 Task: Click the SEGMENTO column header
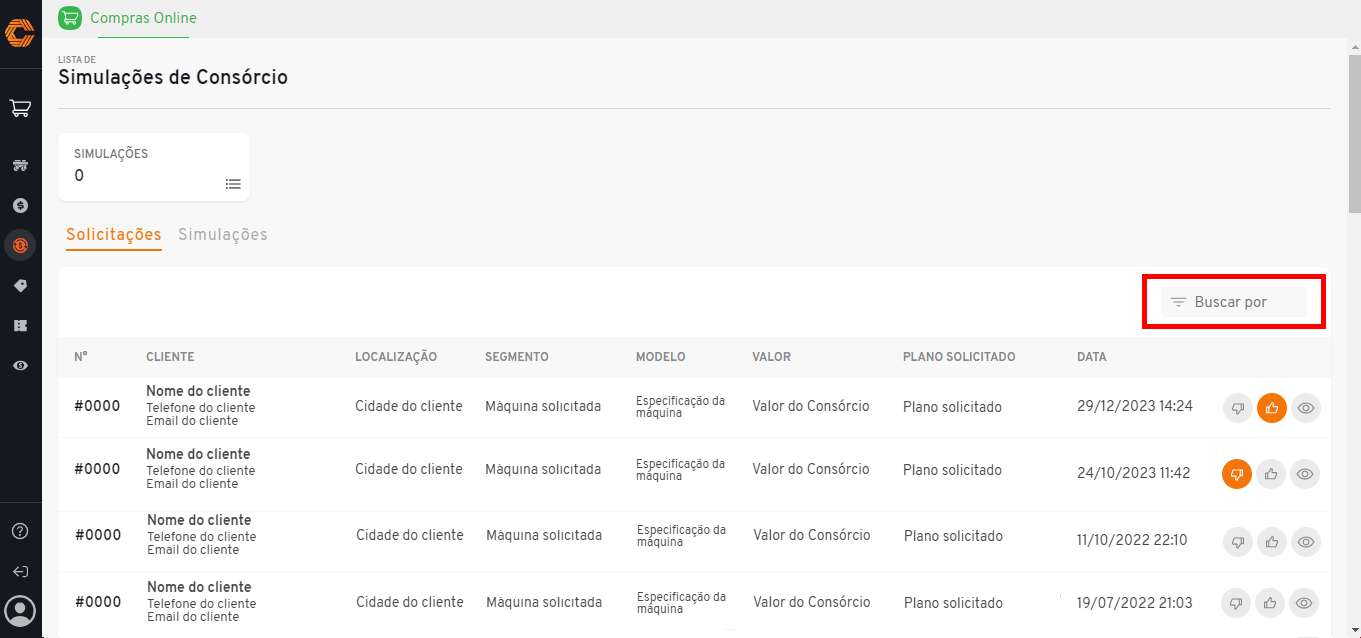(517, 357)
